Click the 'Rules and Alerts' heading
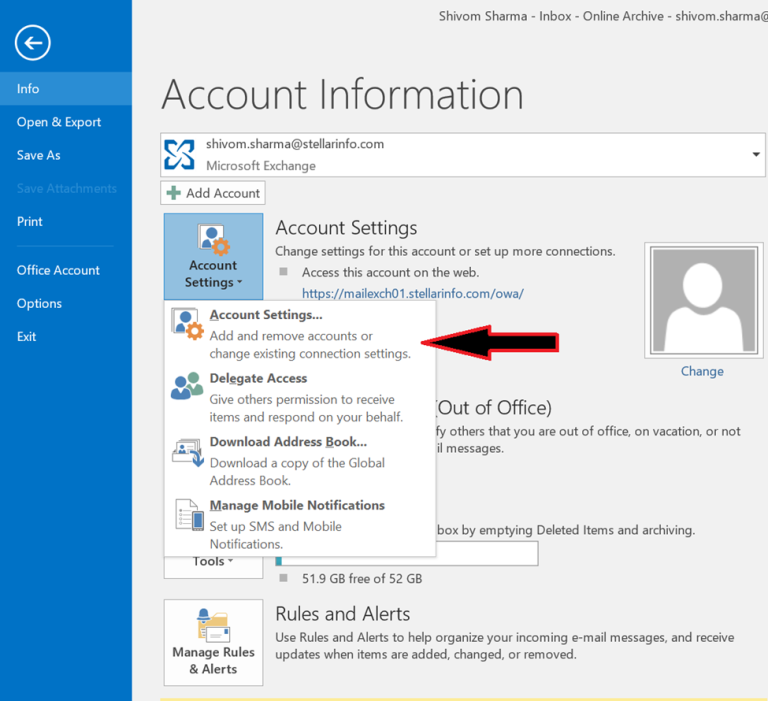The image size is (768, 701). pyautogui.click(x=343, y=614)
